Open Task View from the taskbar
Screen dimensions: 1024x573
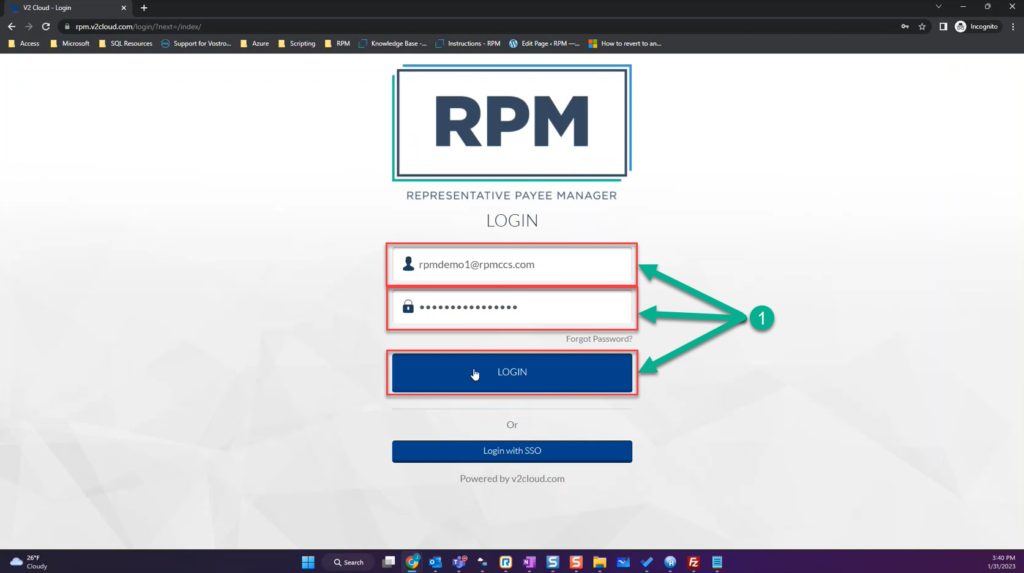point(389,562)
